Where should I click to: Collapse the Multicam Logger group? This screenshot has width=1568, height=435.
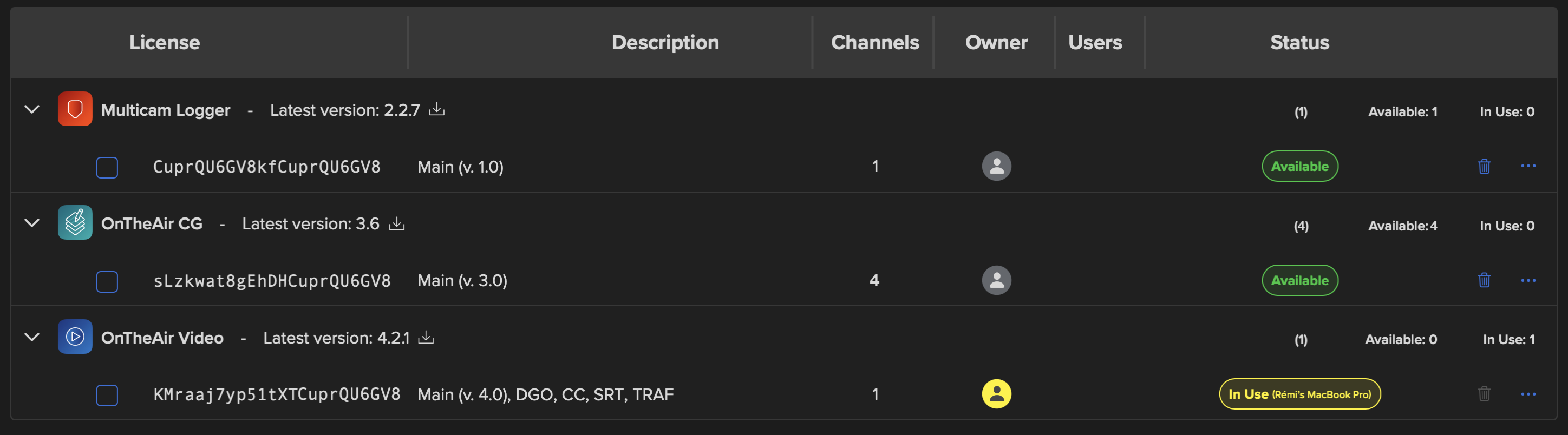pyautogui.click(x=31, y=109)
